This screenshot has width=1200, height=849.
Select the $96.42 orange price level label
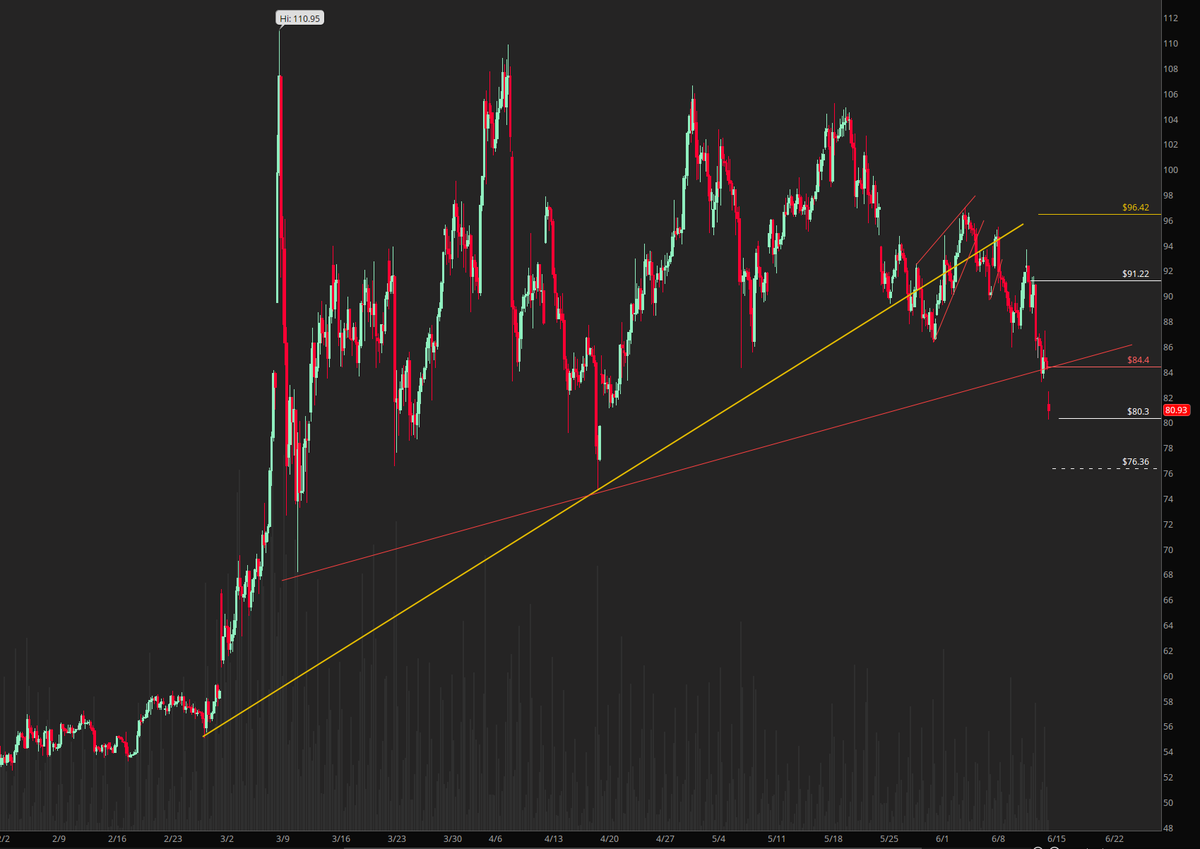click(x=1136, y=208)
